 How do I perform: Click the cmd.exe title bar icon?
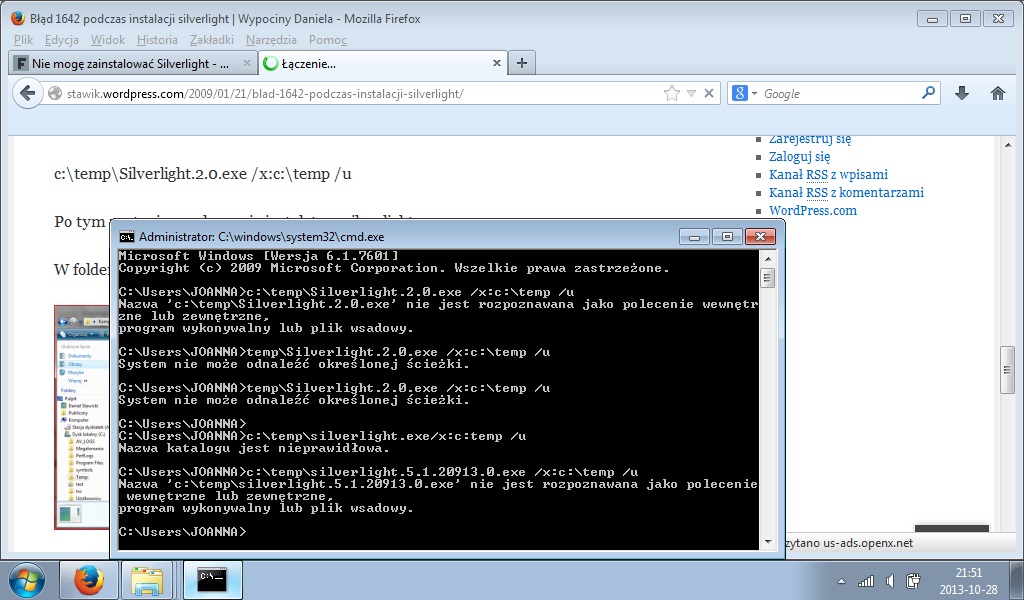127,236
